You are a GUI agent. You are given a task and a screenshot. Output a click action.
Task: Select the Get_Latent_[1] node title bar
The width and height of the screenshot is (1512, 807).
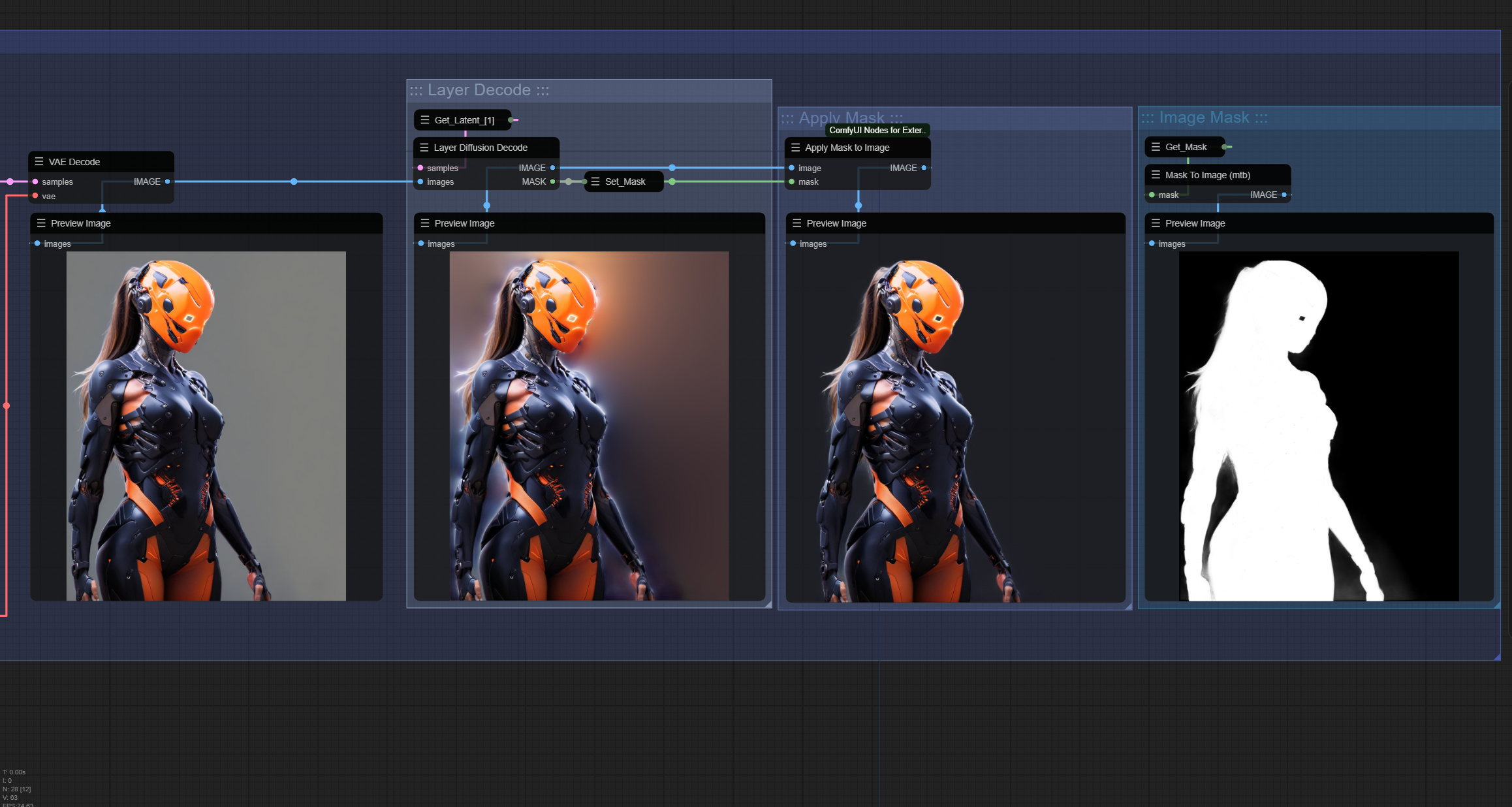464,119
